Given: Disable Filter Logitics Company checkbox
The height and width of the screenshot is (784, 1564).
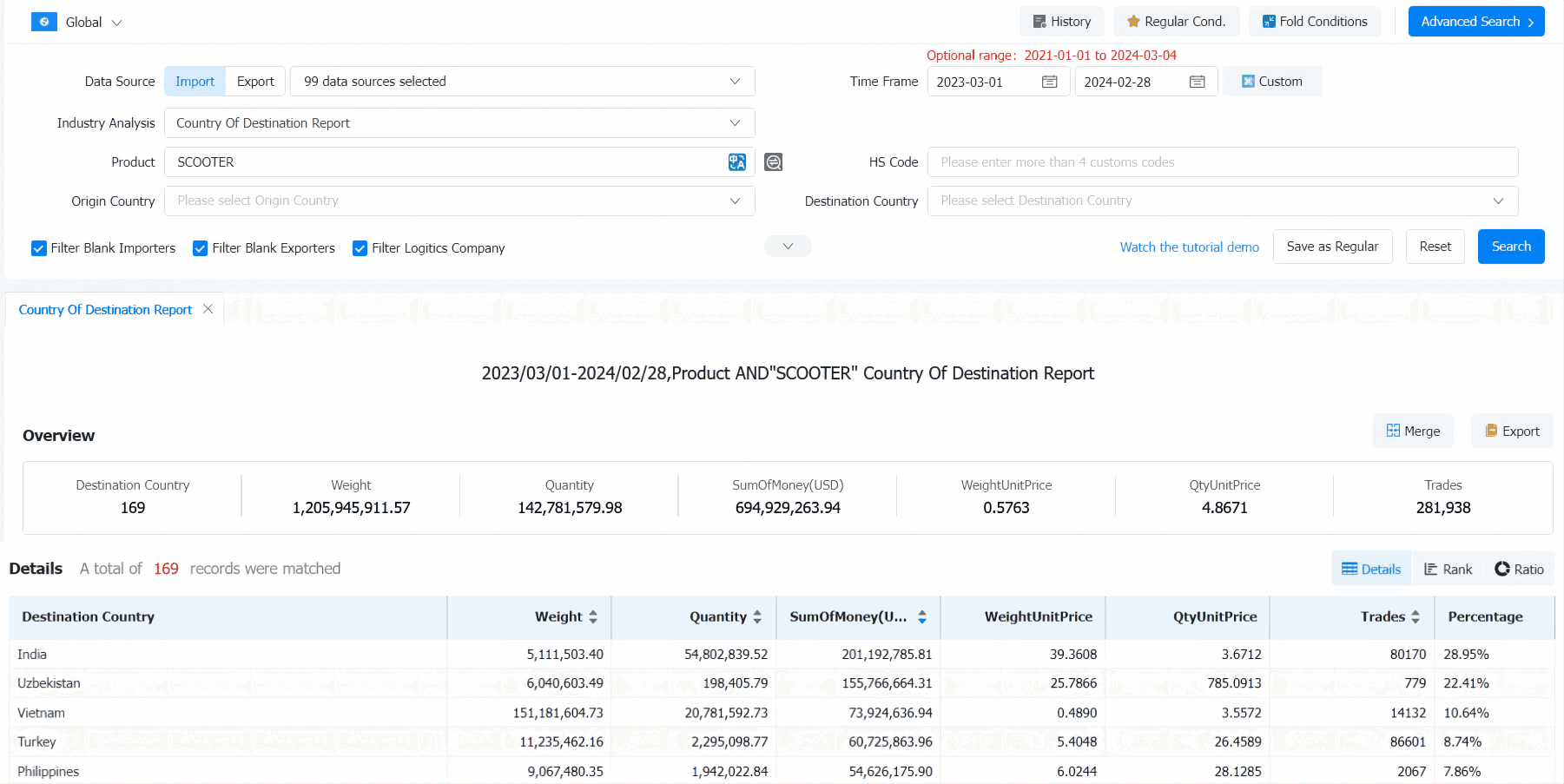Looking at the screenshot, I should (360, 248).
